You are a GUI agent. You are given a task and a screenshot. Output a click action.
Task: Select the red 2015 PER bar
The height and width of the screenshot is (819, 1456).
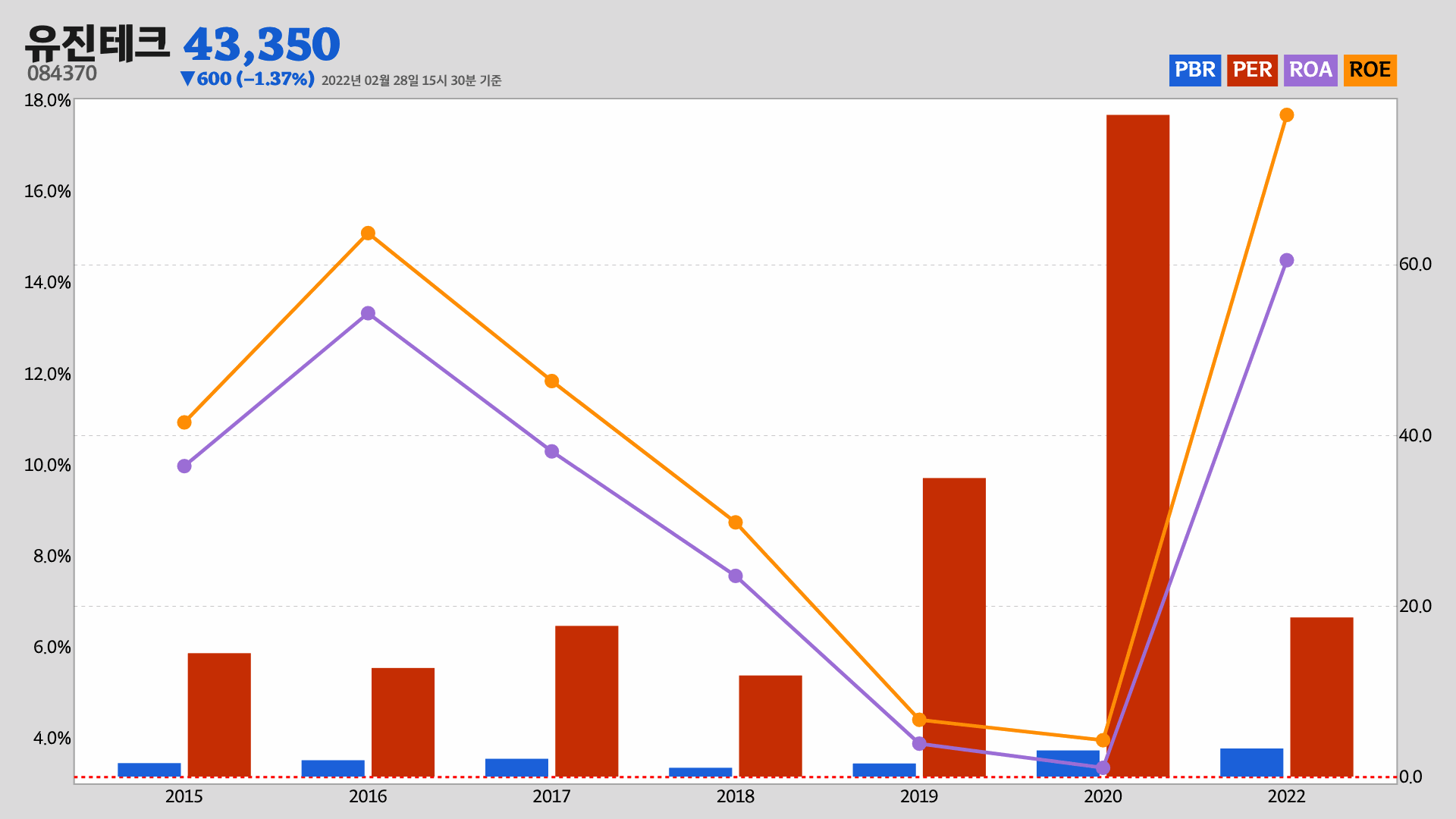click(x=219, y=715)
